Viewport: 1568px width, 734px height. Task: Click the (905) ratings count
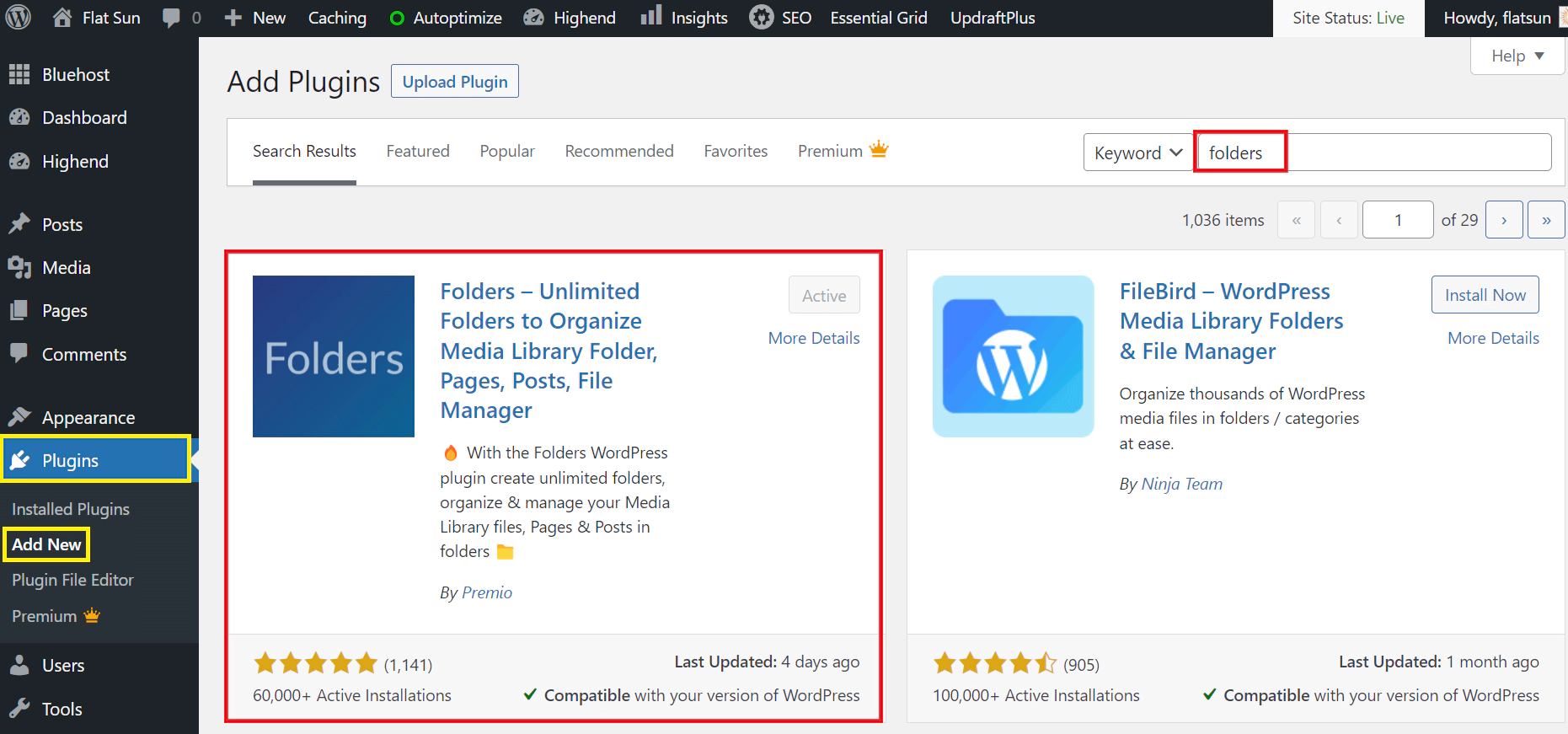click(1081, 665)
